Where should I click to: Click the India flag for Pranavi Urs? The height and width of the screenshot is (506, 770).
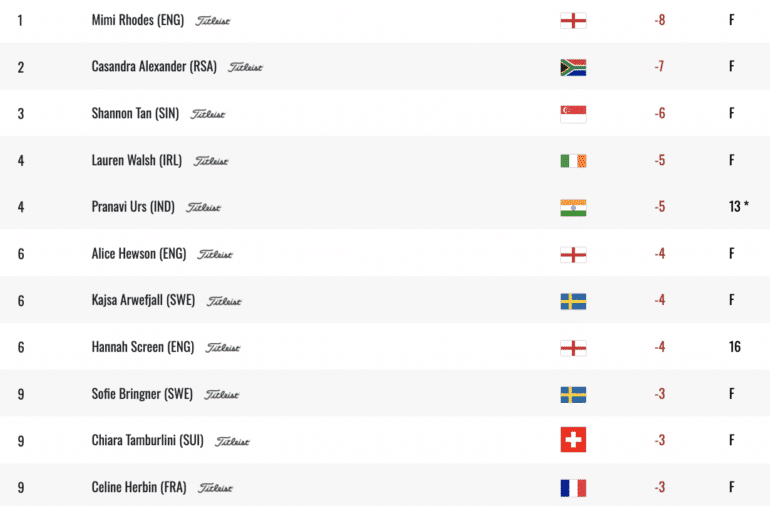click(573, 207)
